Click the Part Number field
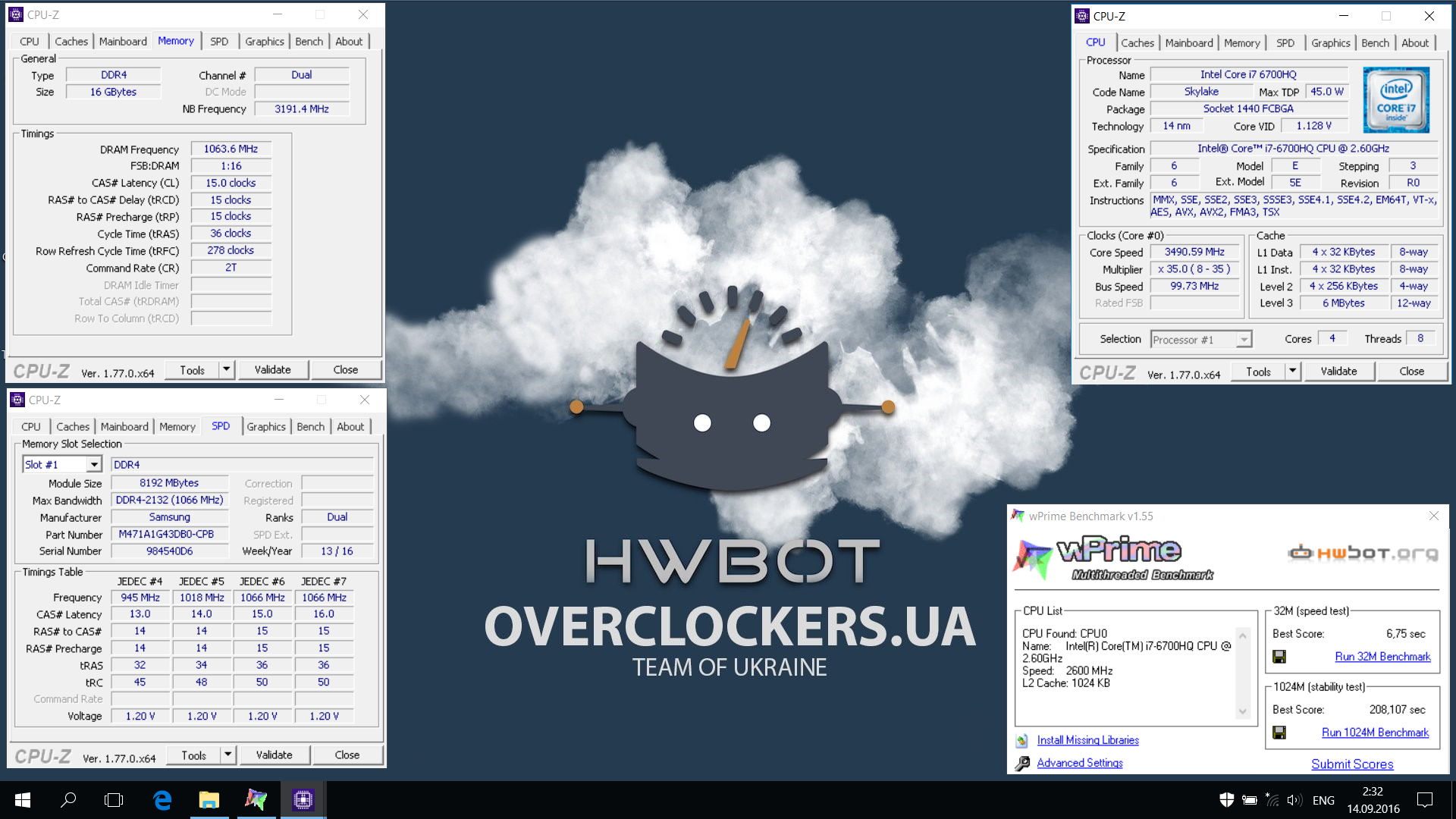Viewport: 1456px width, 819px height. (169, 535)
